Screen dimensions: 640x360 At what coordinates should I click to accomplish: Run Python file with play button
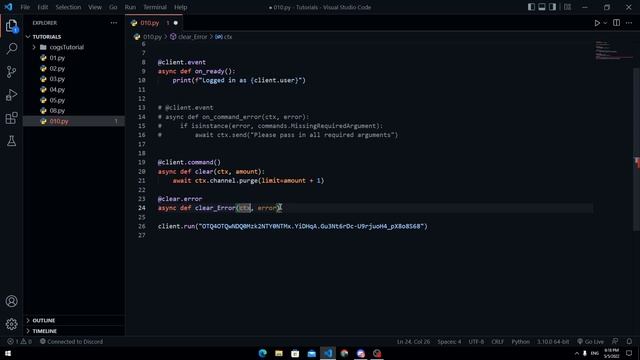click(x=597, y=23)
